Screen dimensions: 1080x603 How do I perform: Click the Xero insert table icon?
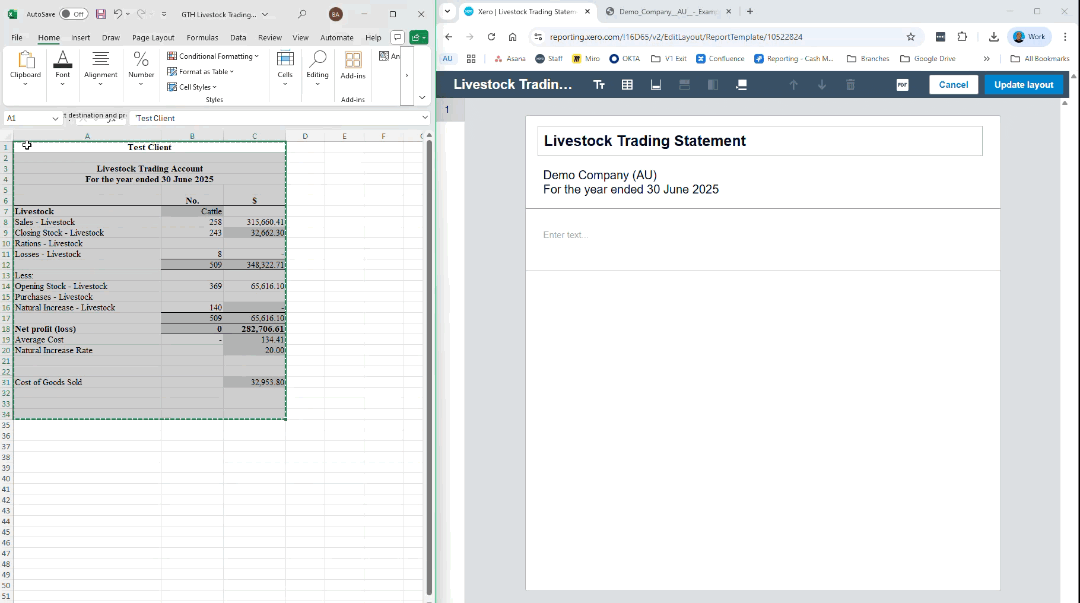coord(627,85)
